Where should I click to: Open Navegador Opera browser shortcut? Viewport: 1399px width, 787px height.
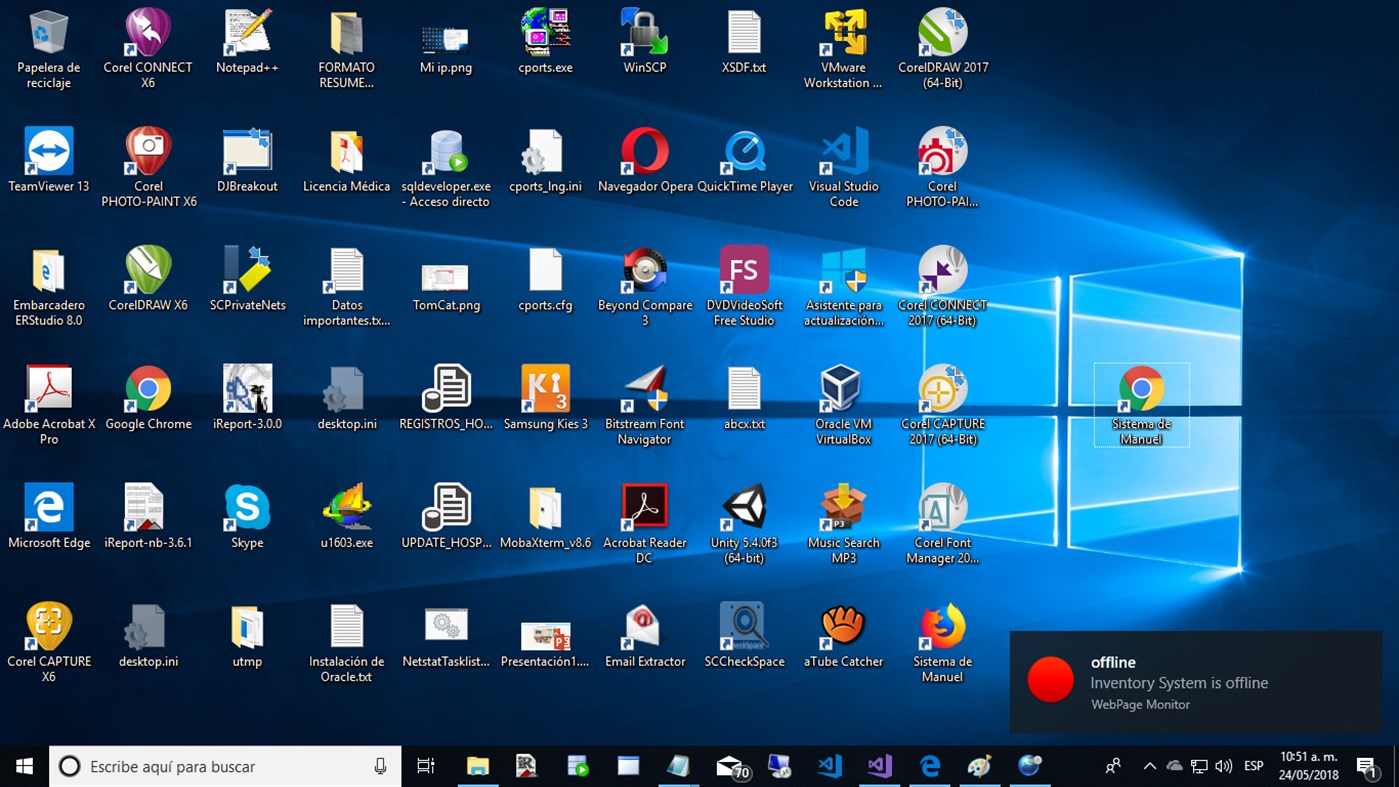pos(644,161)
